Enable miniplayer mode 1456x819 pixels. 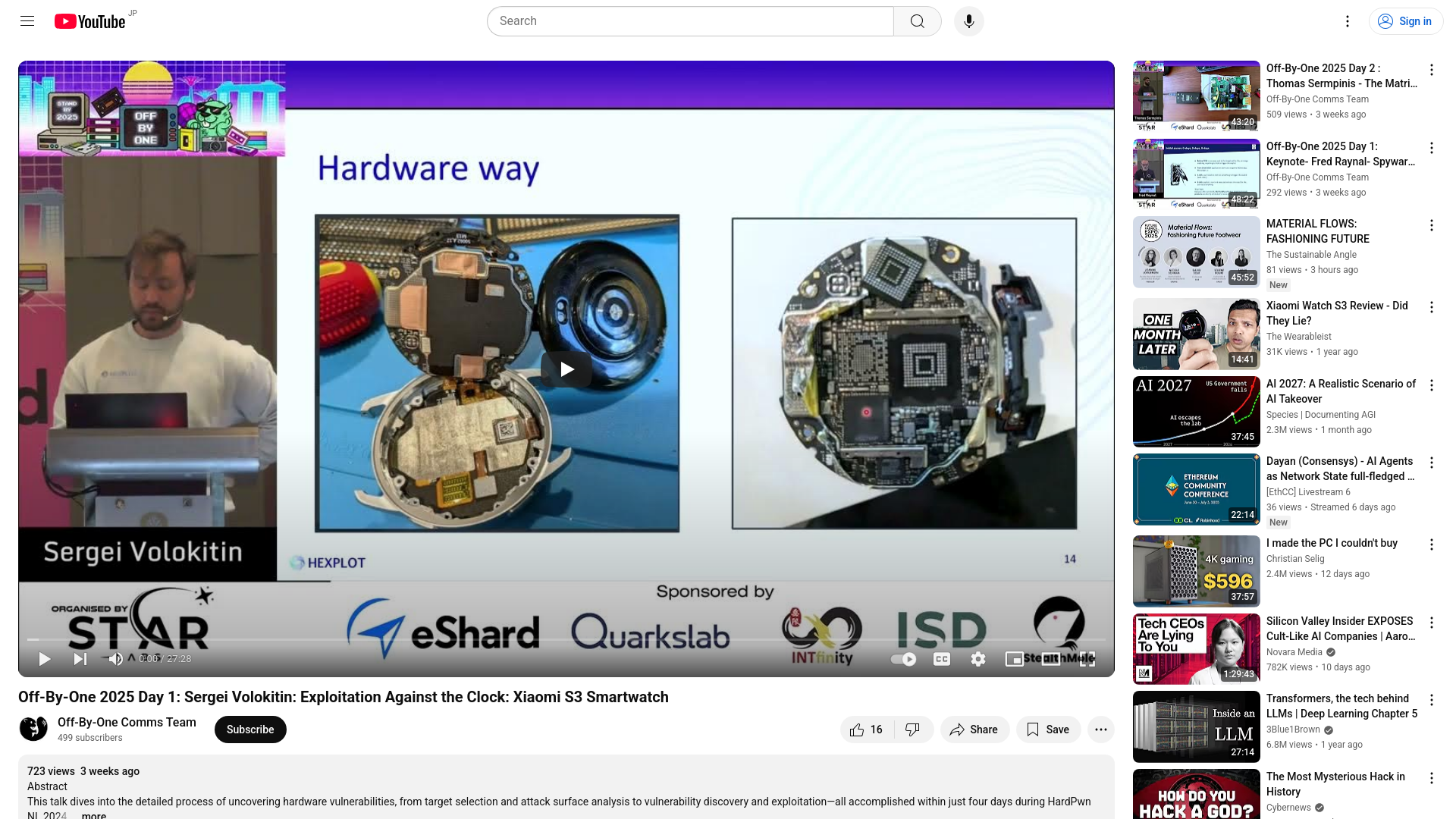1015,659
